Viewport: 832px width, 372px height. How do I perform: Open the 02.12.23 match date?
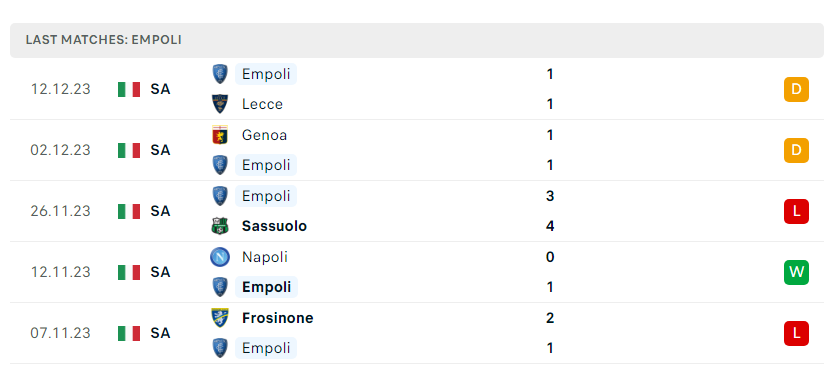pos(60,150)
